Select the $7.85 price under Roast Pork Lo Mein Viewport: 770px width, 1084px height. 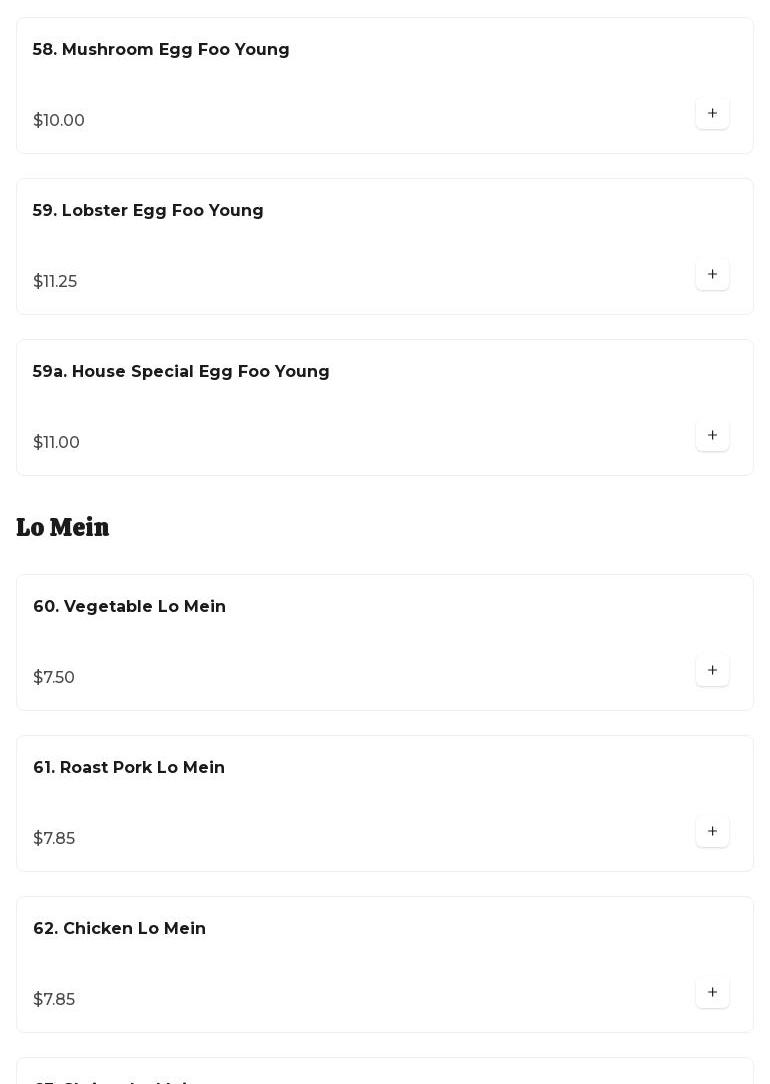54,839
